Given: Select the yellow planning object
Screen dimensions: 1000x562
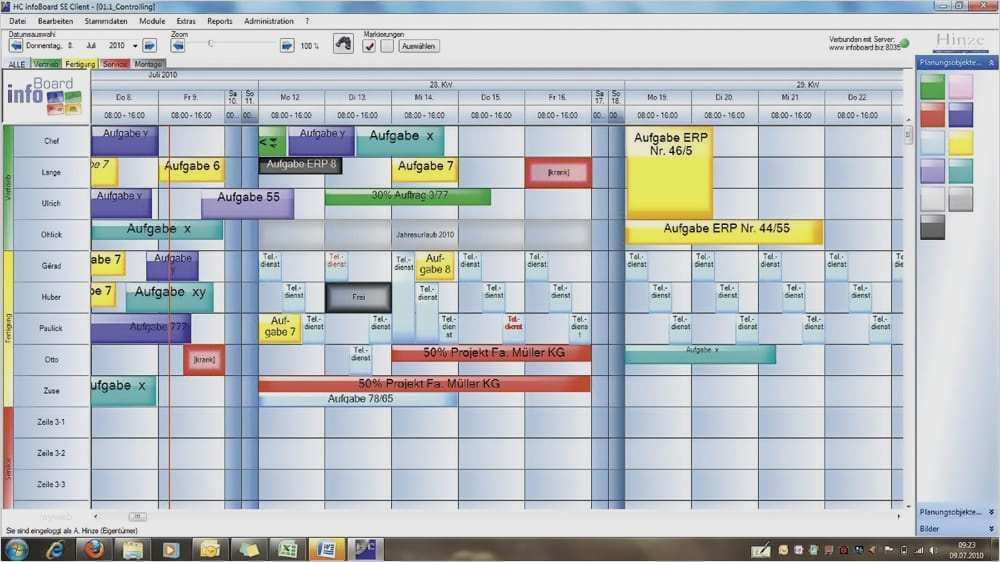Looking at the screenshot, I should point(961,143).
